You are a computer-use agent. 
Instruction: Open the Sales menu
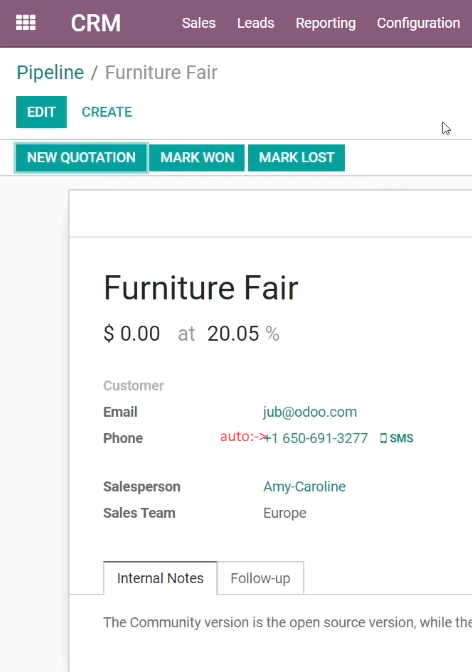(x=198, y=23)
